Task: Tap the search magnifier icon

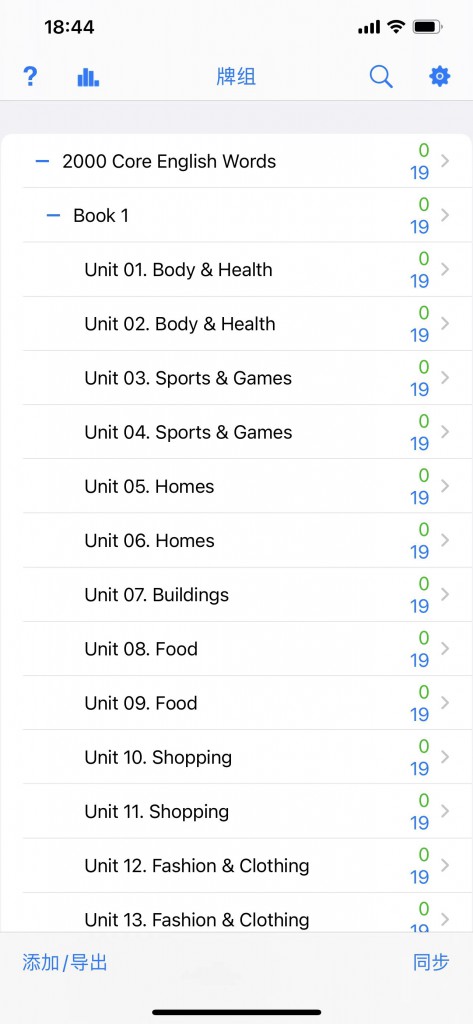Action: [x=381, y=77]
